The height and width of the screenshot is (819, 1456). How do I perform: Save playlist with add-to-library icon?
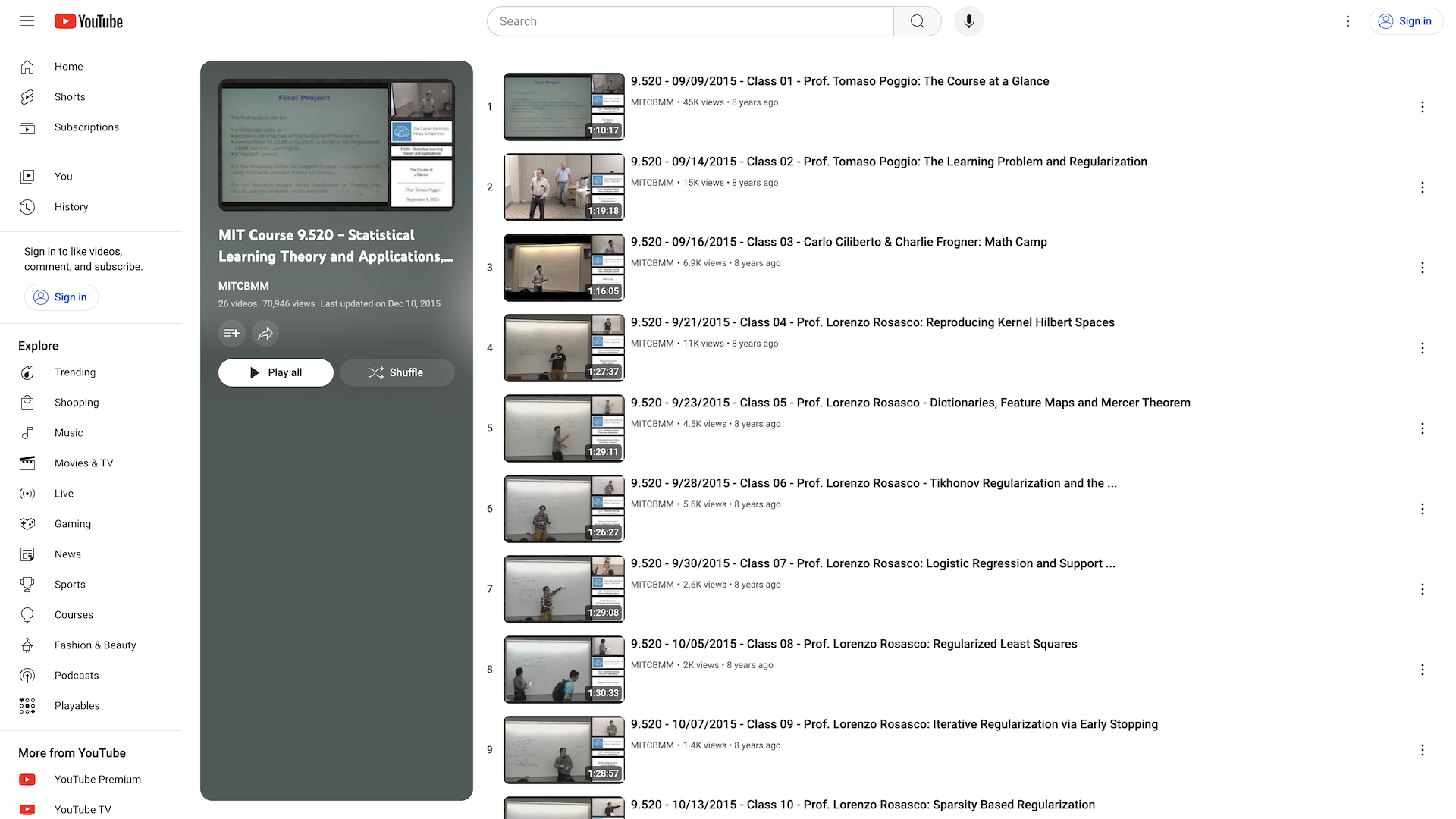tap(232, 333)
